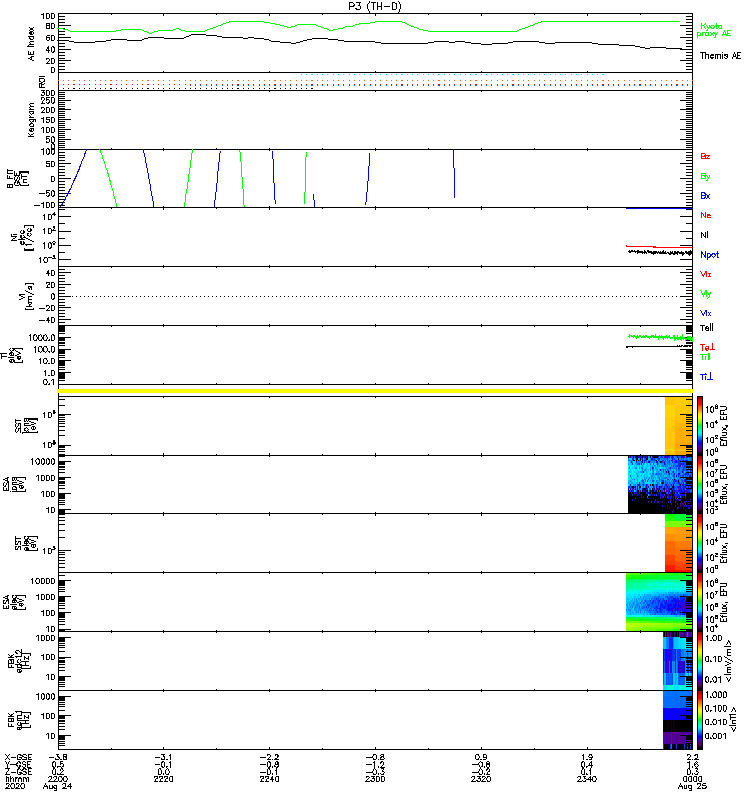Click the AE Index y-axis label

pos(31,42)
